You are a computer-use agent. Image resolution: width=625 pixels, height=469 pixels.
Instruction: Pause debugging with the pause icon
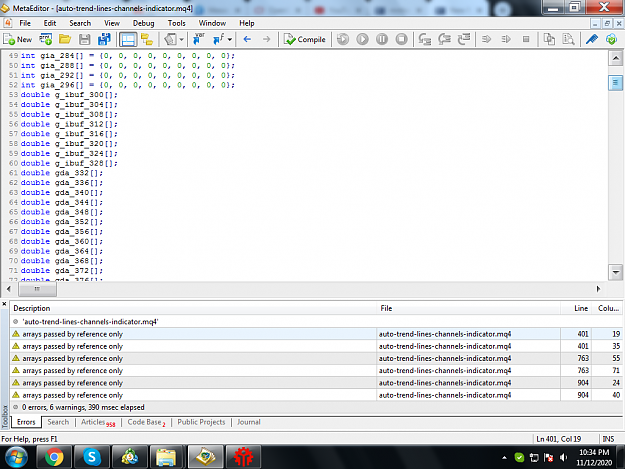coord(382,39)
